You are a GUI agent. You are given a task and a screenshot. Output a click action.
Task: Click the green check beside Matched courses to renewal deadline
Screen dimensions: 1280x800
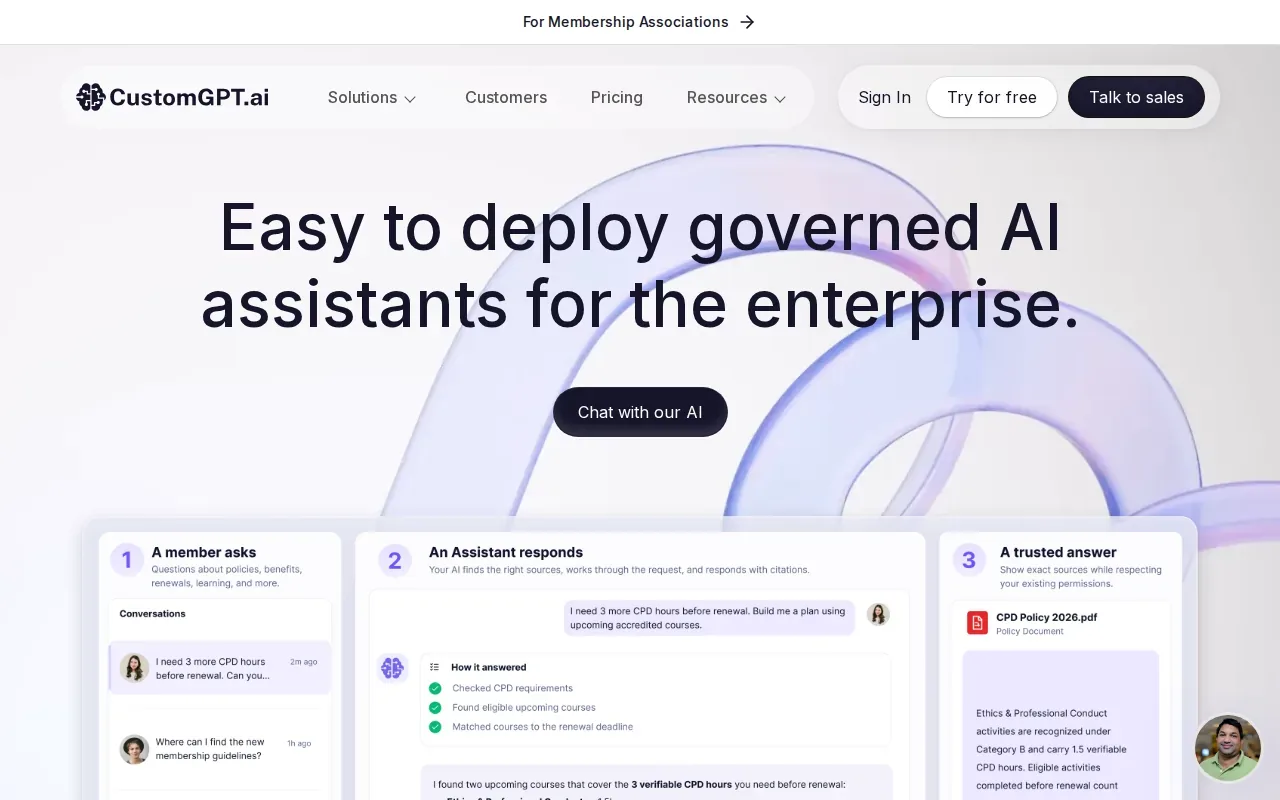[x=435, y=727]
